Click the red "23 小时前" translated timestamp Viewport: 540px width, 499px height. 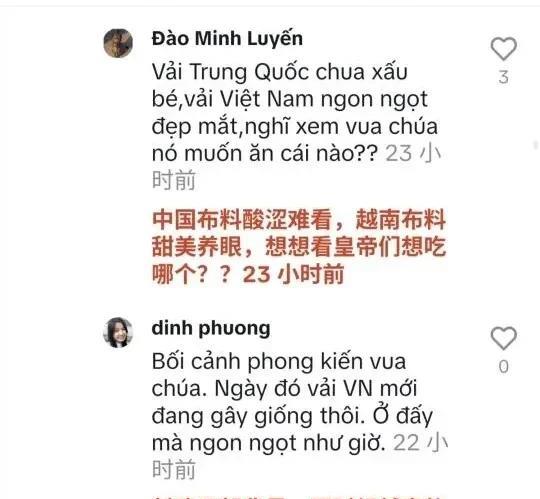293,274
